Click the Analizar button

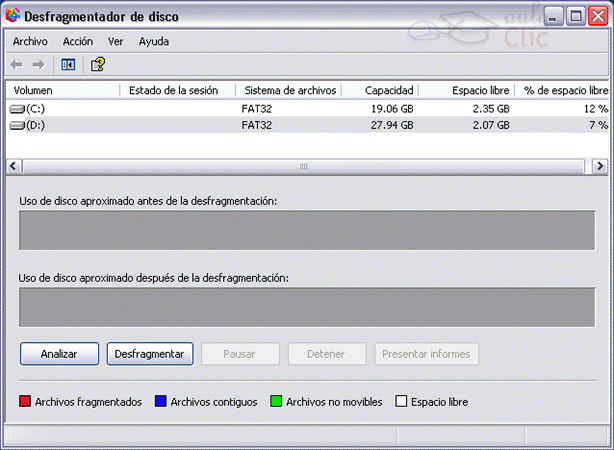[60, 354]
